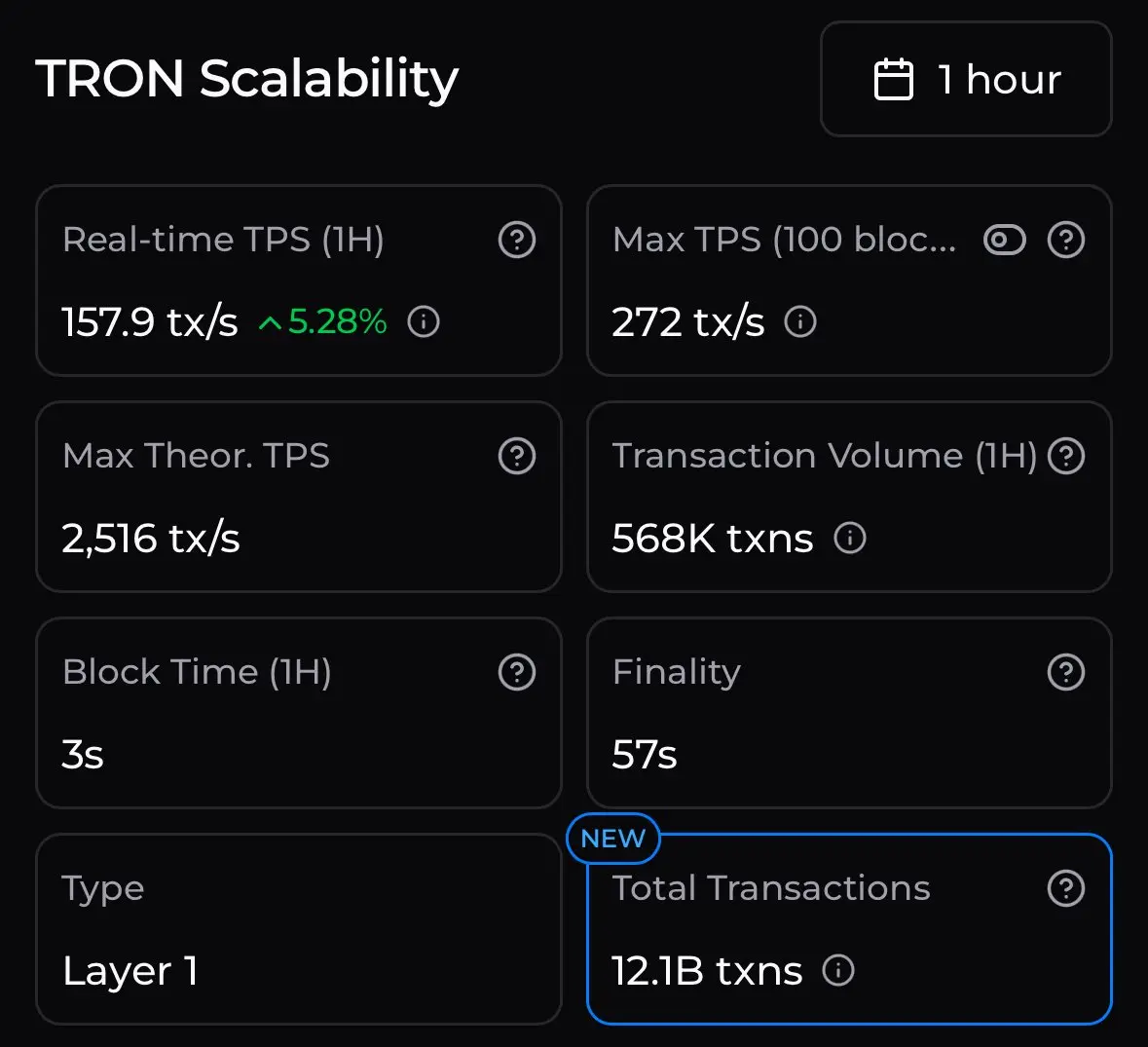Click help icon for Transaction Volume (1H)
The width and height of the screenshot is (1148, 1047).
coord(1066,456)
